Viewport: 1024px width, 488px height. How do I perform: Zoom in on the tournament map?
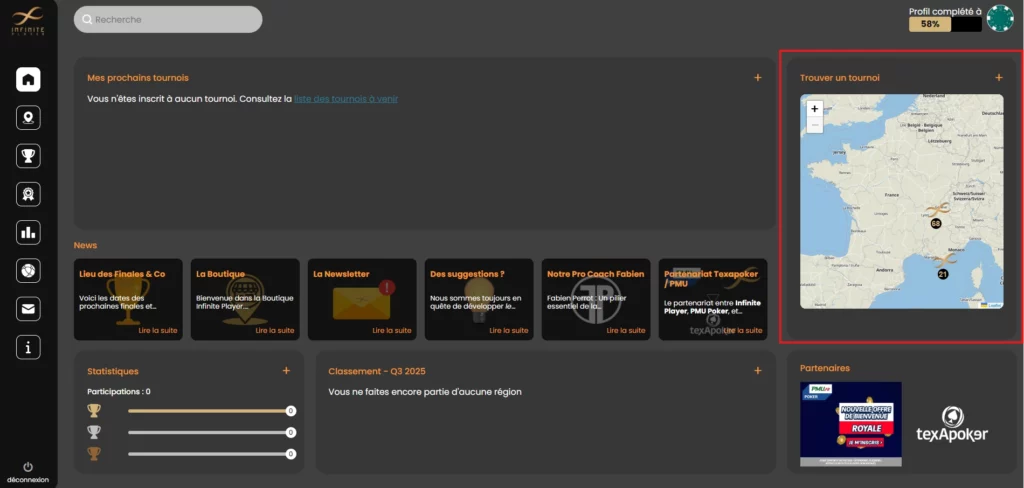(814, 108)
